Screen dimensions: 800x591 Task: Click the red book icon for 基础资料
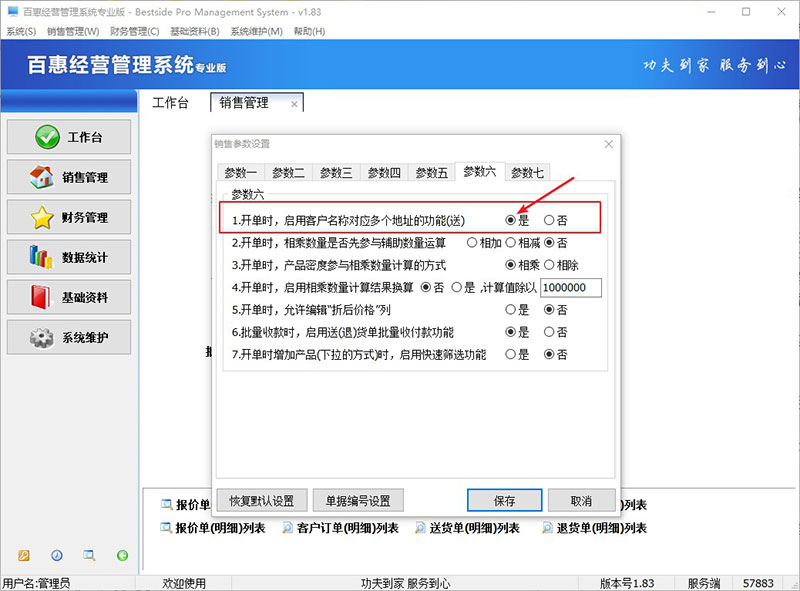tap(41, 297)
